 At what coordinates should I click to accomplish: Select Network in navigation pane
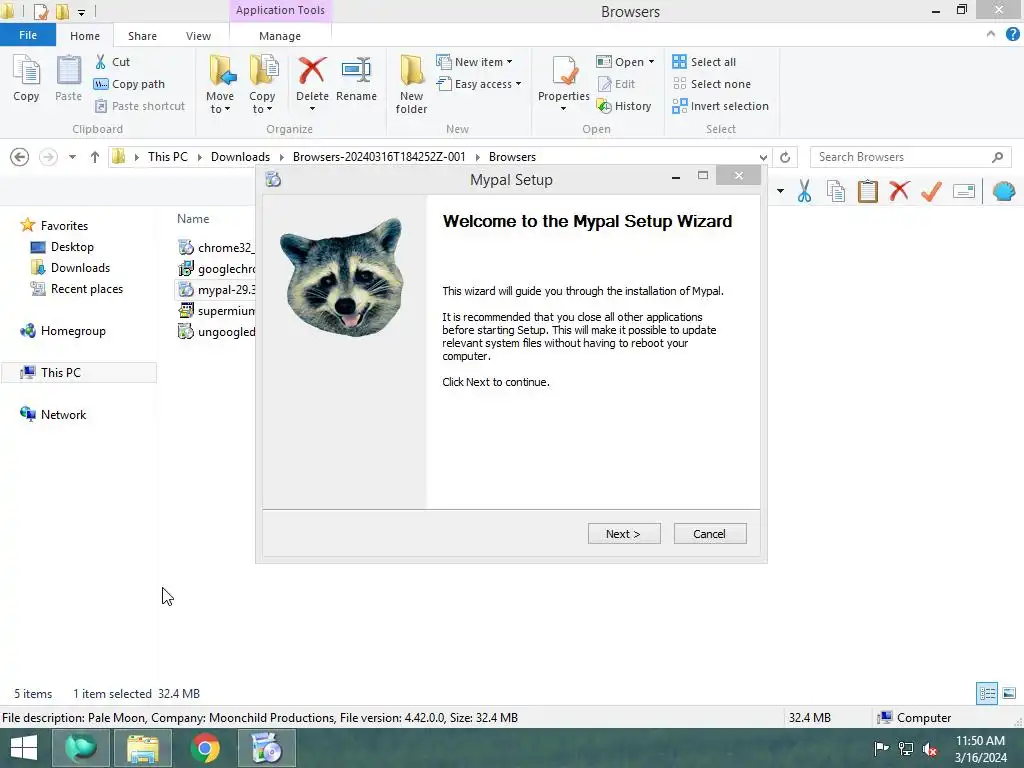click(53, 415)
